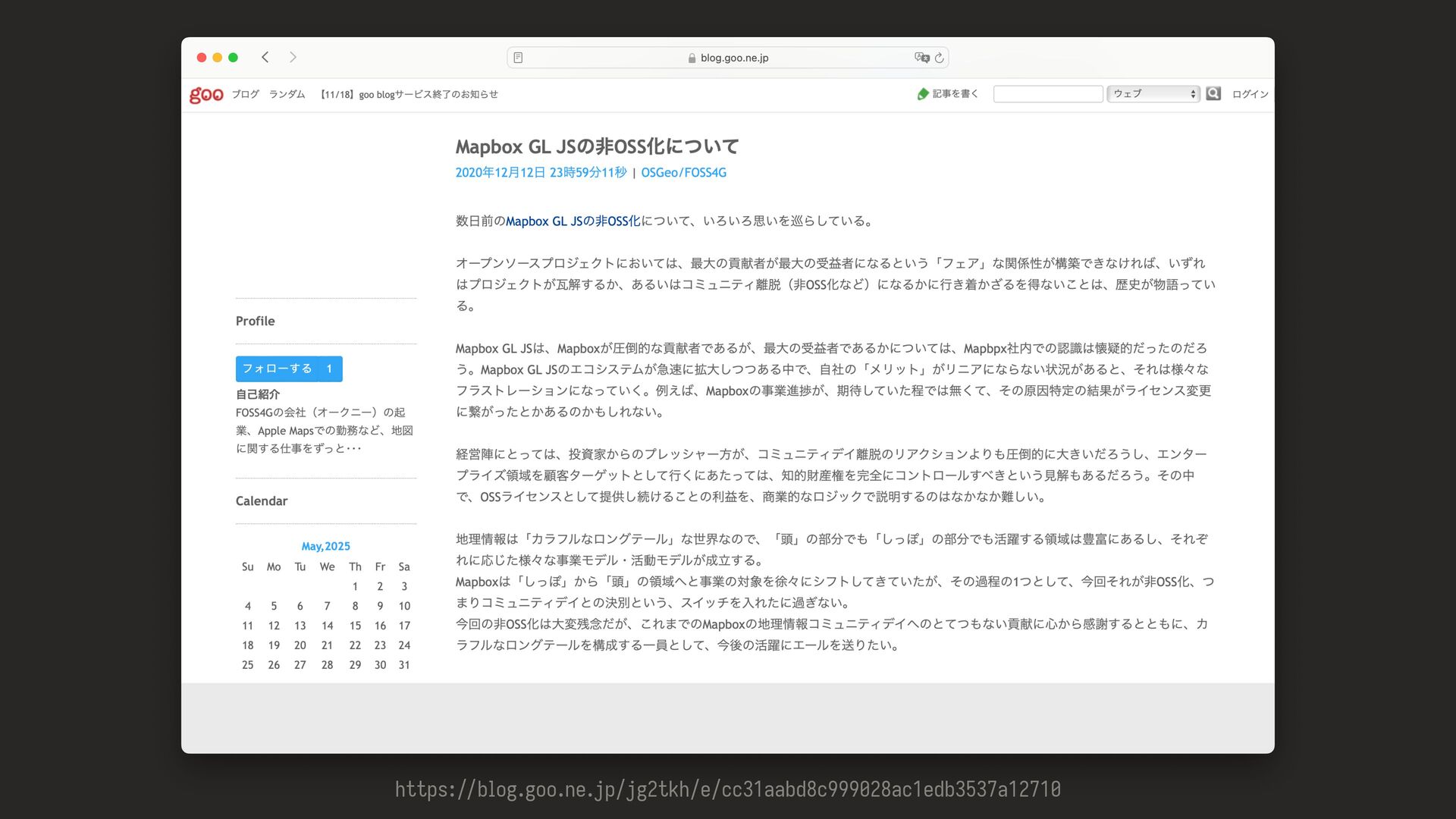The image size is (1456, 819).
Task: Click the search magnifier icon
Action: (1213, 93)
